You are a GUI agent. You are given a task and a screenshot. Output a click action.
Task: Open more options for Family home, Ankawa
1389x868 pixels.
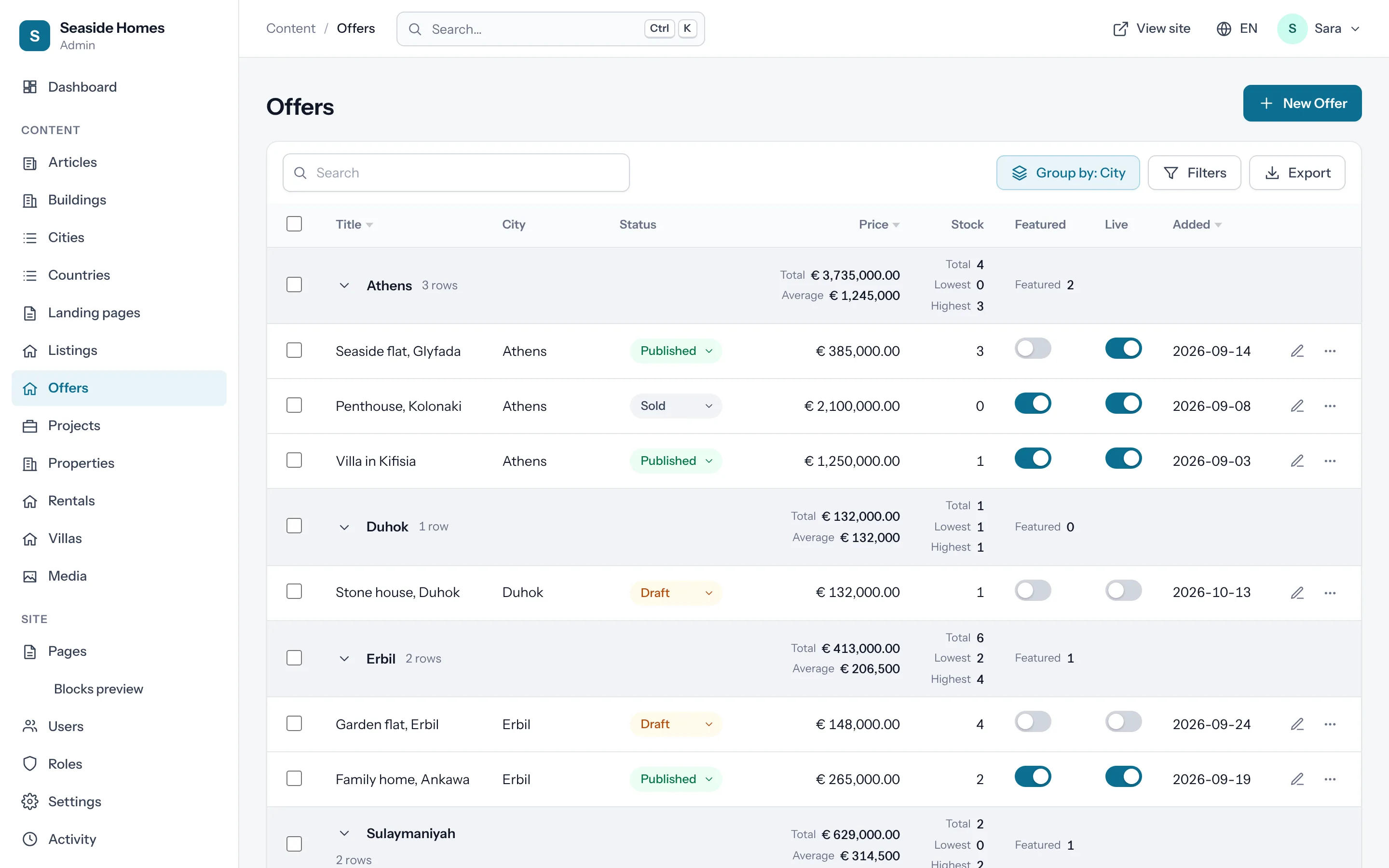pyautogui.click(x=1330, y=779)
